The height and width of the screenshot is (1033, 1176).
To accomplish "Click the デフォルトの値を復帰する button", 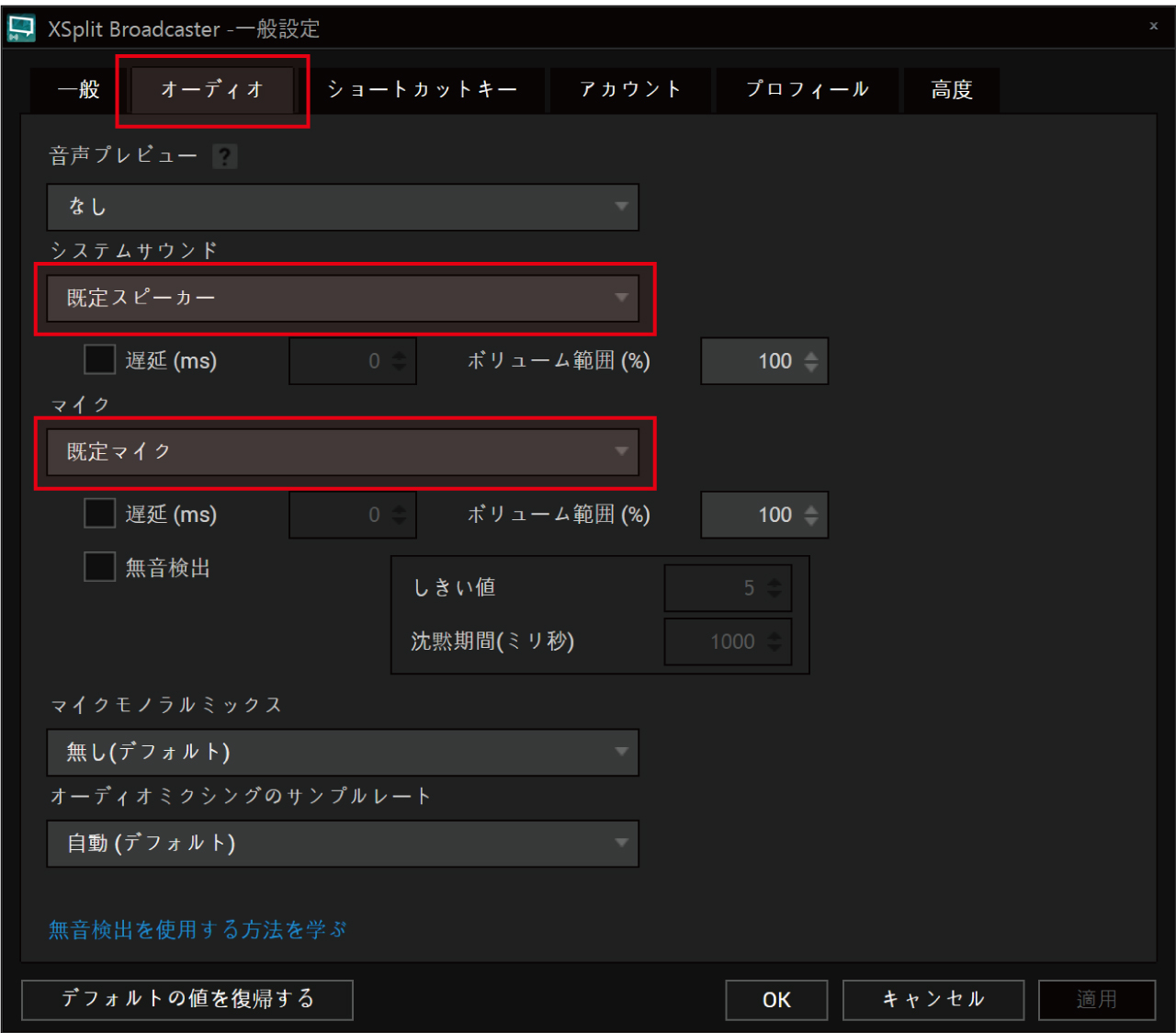I will (187, 1000).
